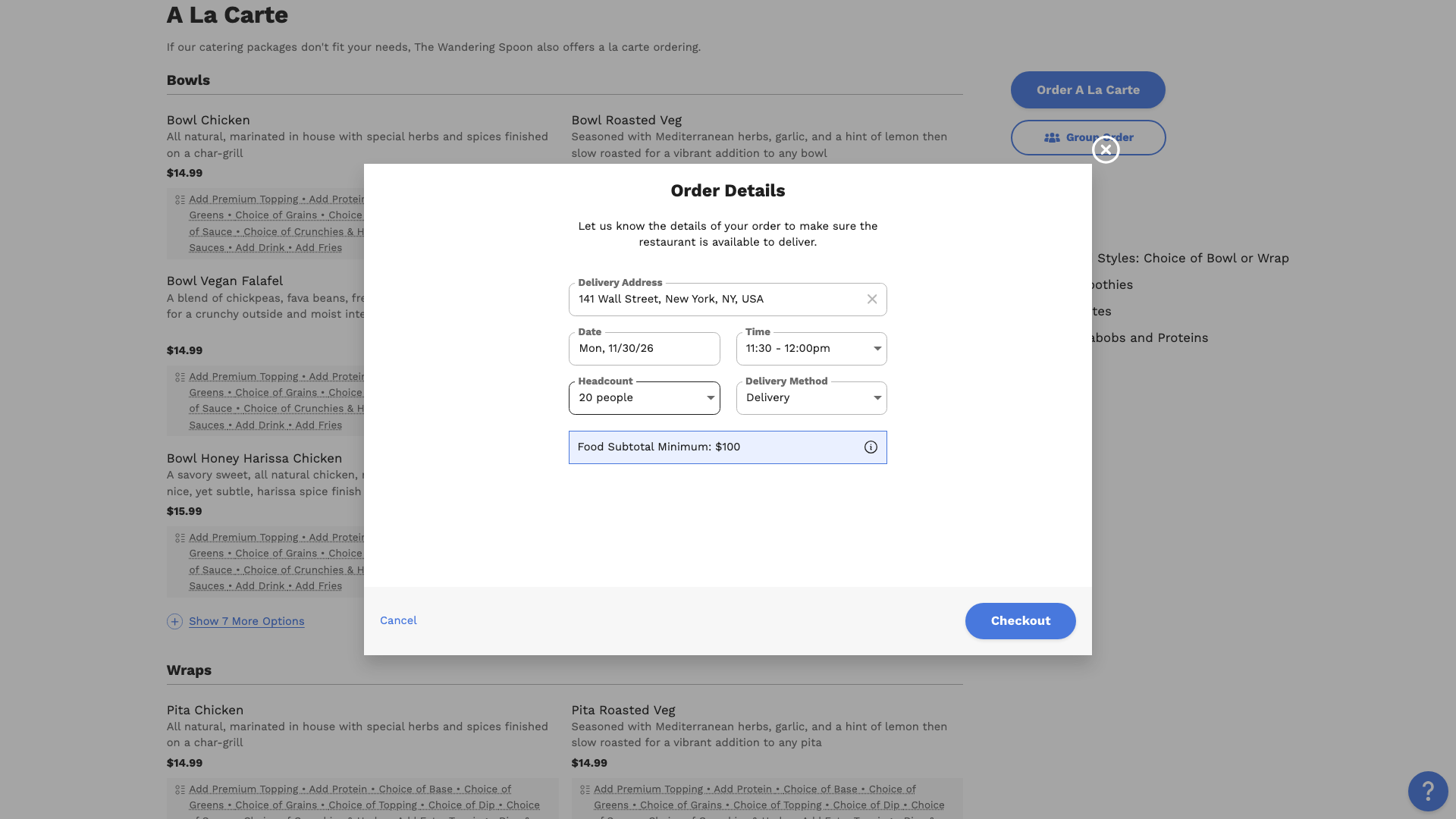Screen dimensions: 1456x819
Task: Open Bowl Honey Harissa Chicken options link
Action: [x=277, y=562]
